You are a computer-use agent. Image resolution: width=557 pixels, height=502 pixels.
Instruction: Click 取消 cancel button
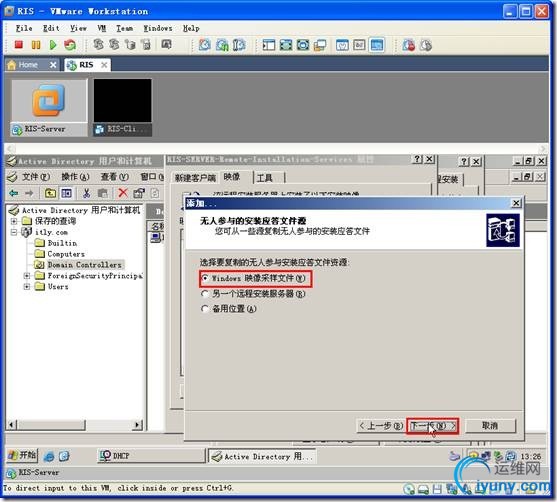tap(490, 426)
